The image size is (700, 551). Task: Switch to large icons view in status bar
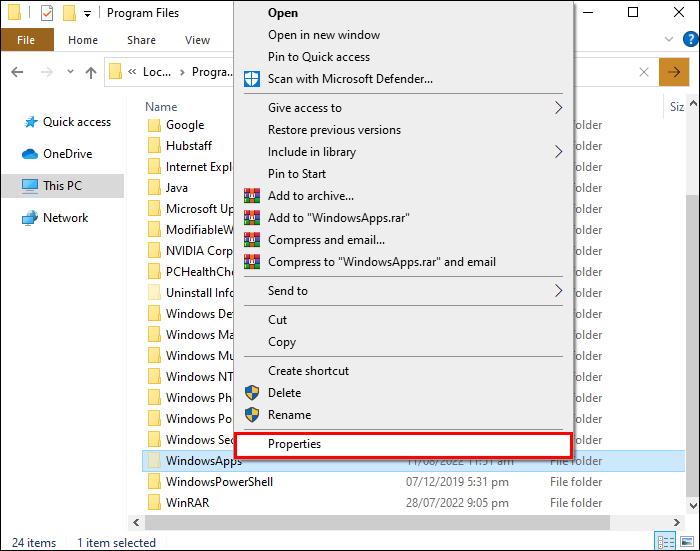[688, 542]
